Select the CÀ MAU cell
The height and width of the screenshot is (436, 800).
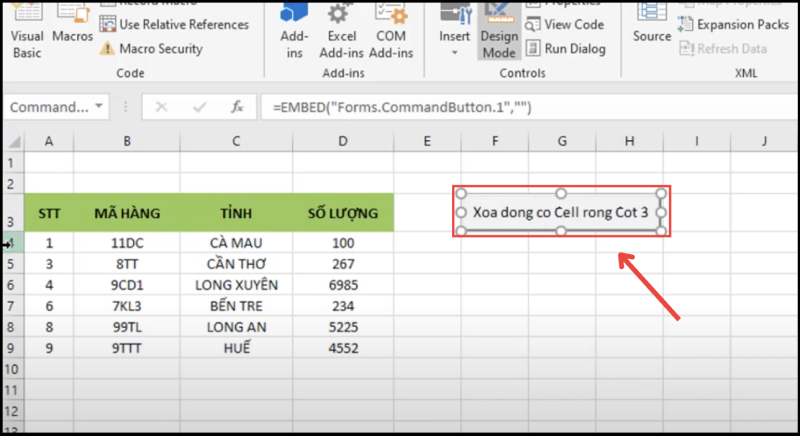(x=236, y=243)
